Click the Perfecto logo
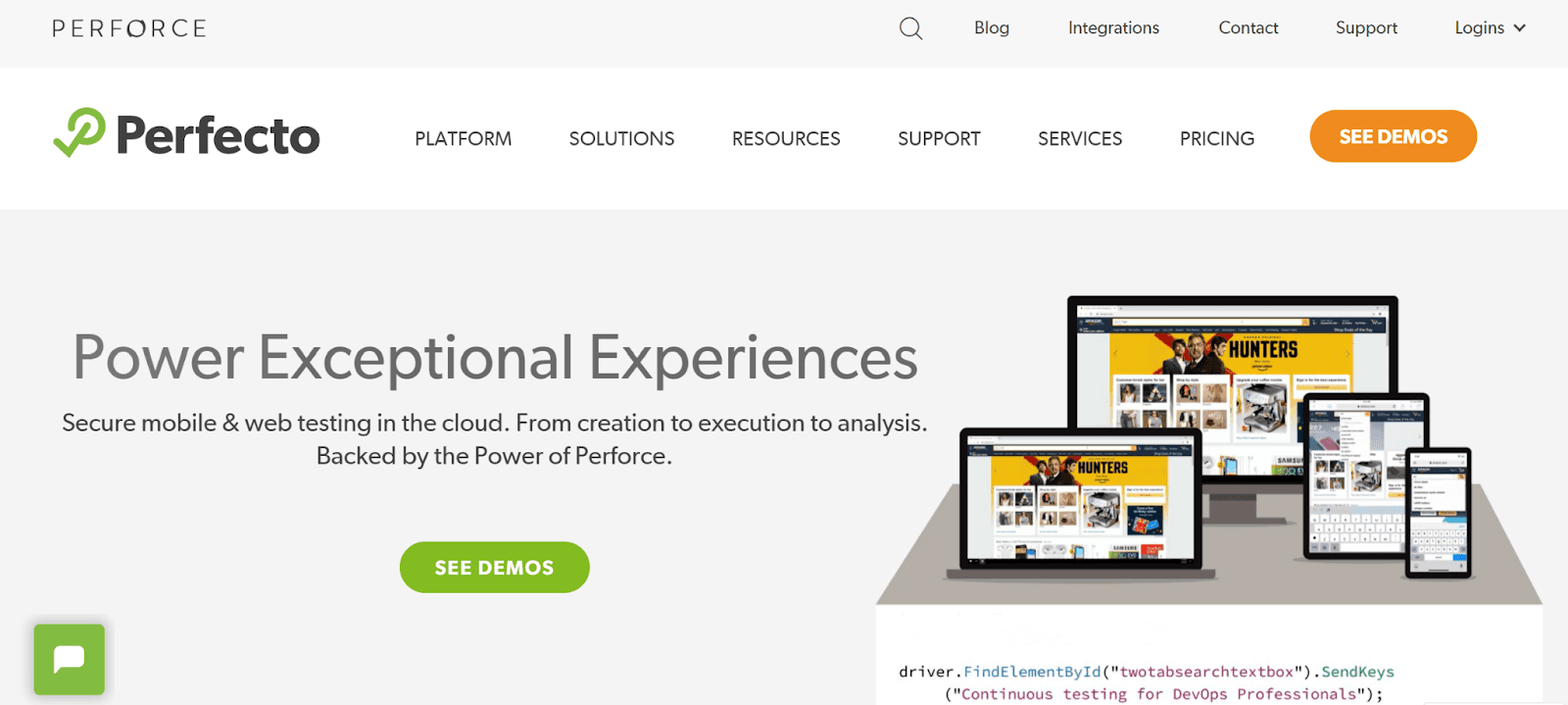1568x705 pixels. click(187, 135)
